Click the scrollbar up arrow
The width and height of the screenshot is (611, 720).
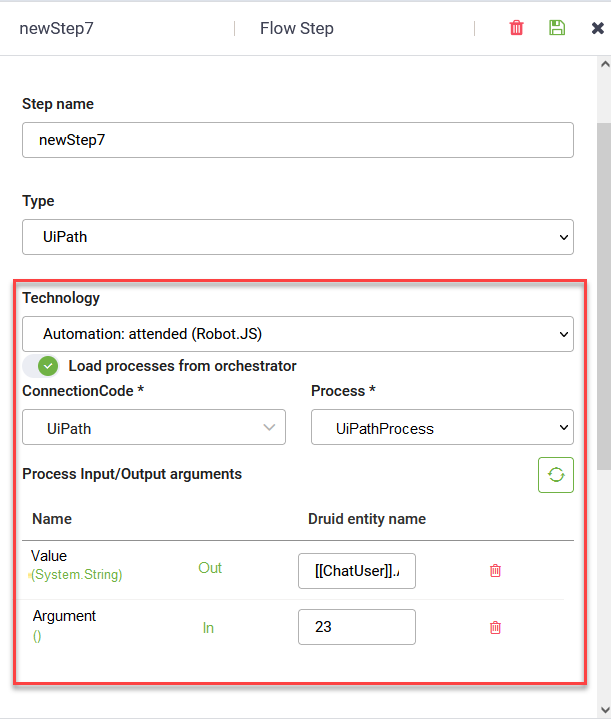coord(605,65)
